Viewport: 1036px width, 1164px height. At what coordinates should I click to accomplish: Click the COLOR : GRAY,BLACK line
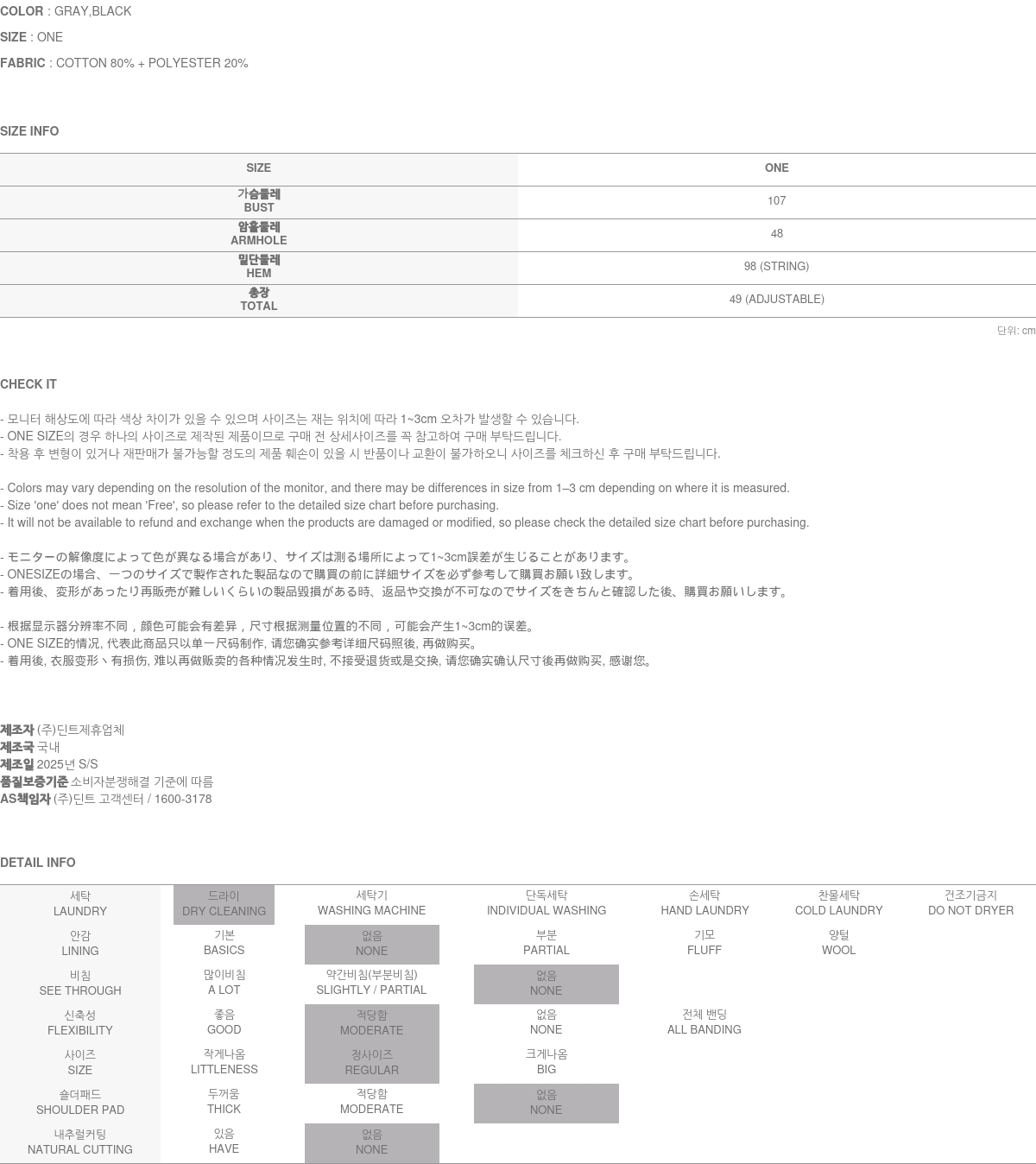[x=66, y=11]
